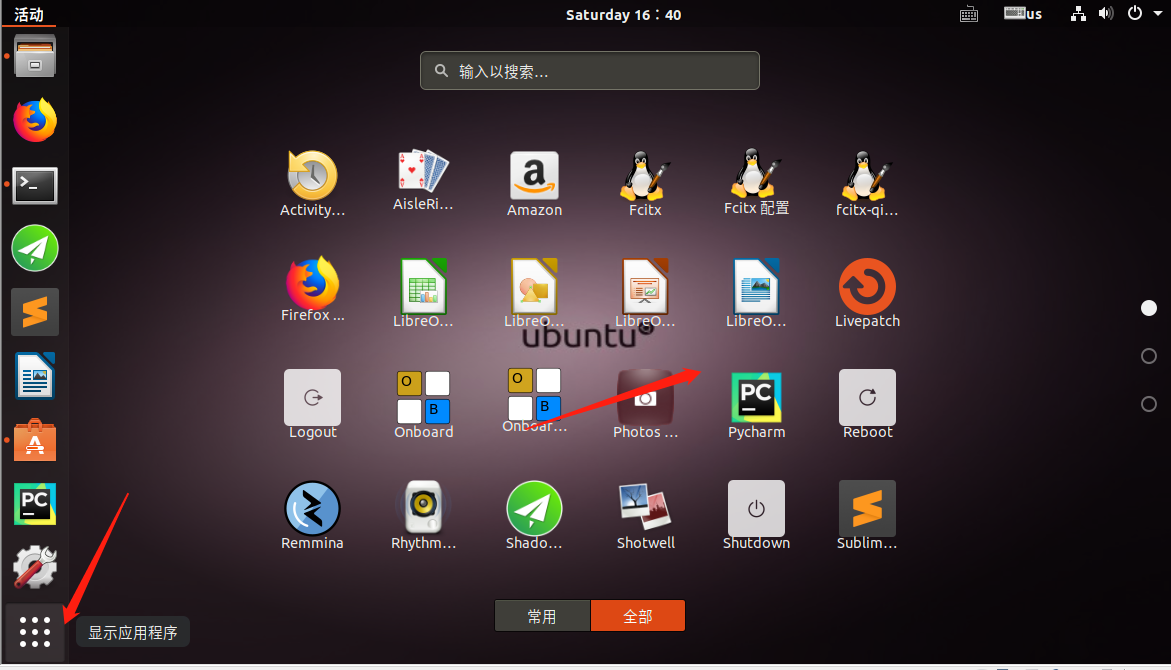The width and height of the screenshot is (1171, 670).
Task: Open the clock Saturday 16:40 menu
Action: pos(624,14)
